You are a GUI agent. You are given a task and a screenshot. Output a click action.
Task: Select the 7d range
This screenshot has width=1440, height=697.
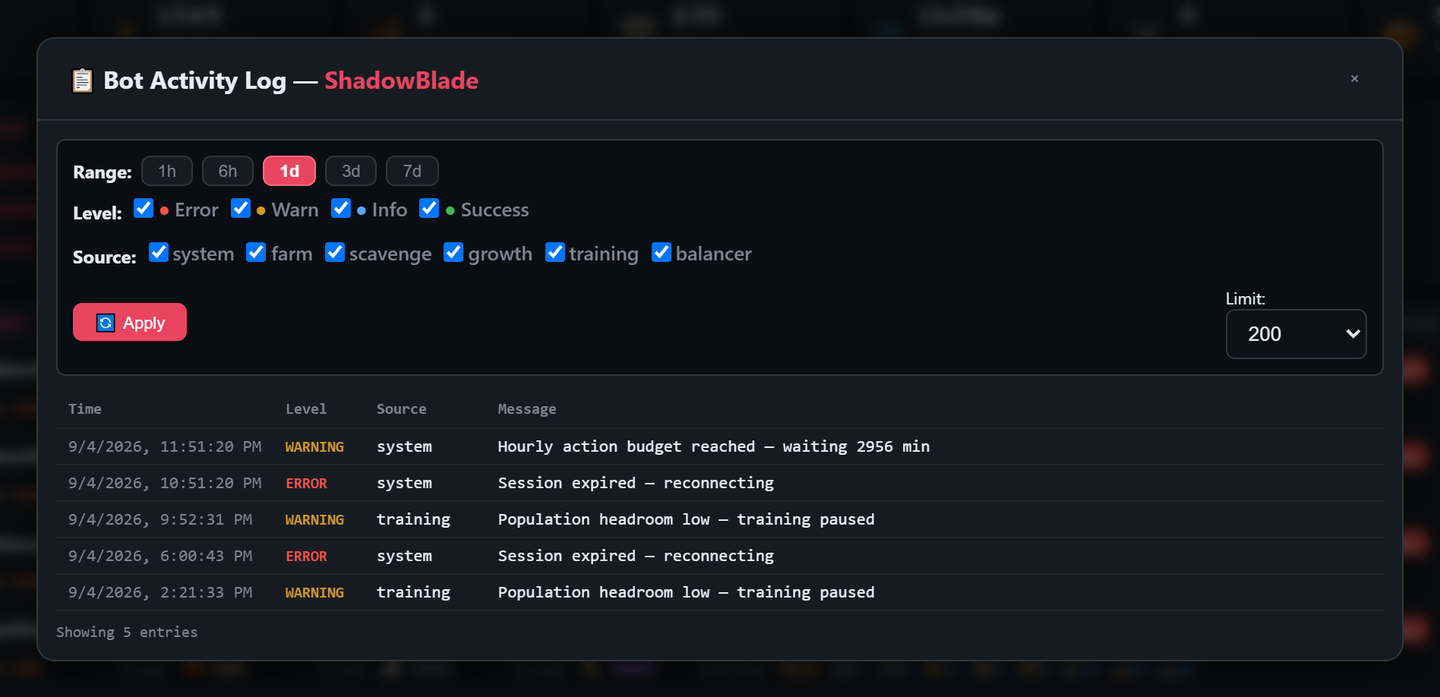tap(412, 171)
